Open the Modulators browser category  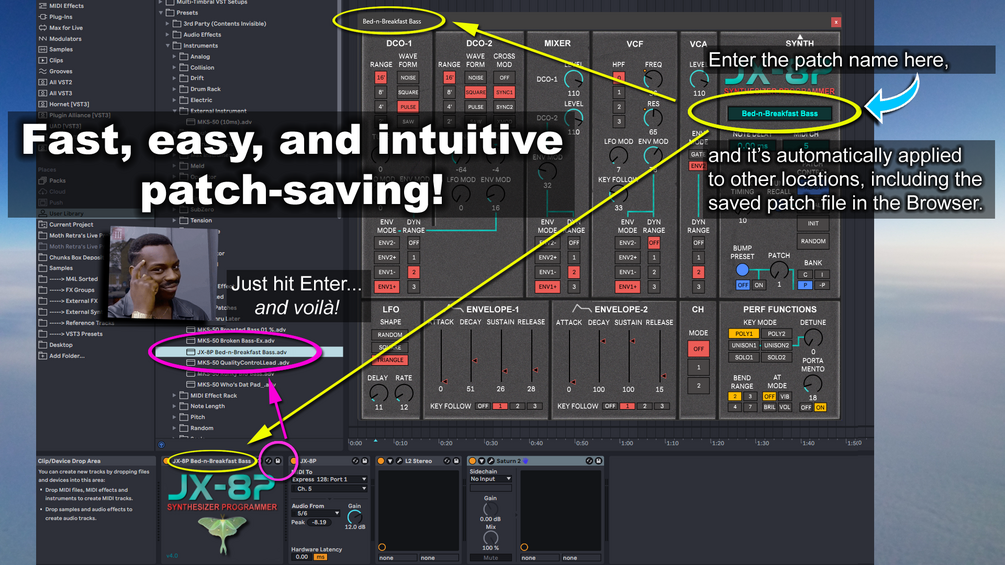point(60,38)
